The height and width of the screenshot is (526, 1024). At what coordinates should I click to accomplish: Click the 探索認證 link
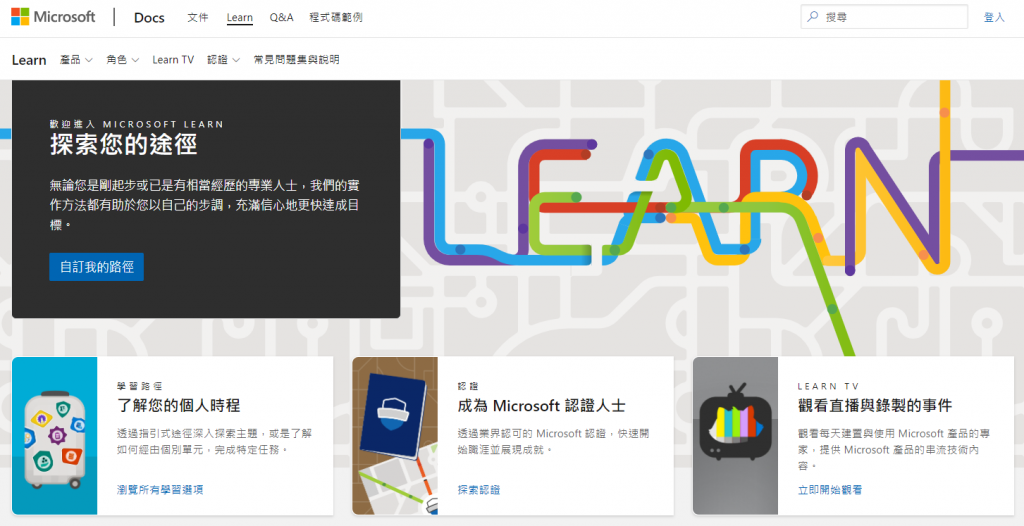click(479, 489)
